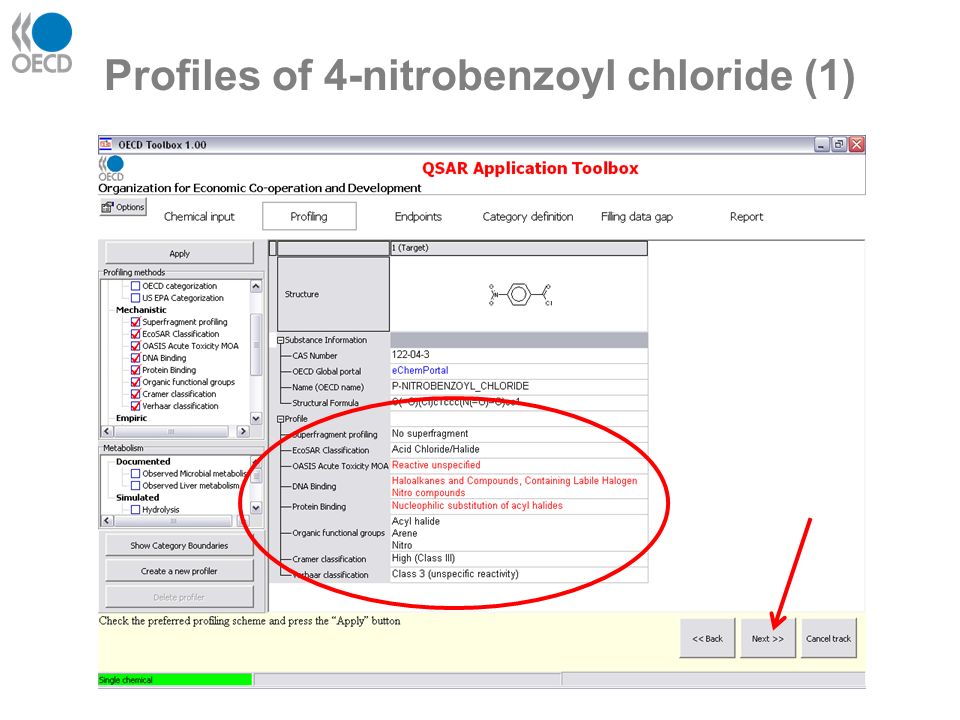The height and width of the screenshot is (720, 960).
Task: Toggle the Protein Binding profiler checkbox
Action: click(135, 370)
